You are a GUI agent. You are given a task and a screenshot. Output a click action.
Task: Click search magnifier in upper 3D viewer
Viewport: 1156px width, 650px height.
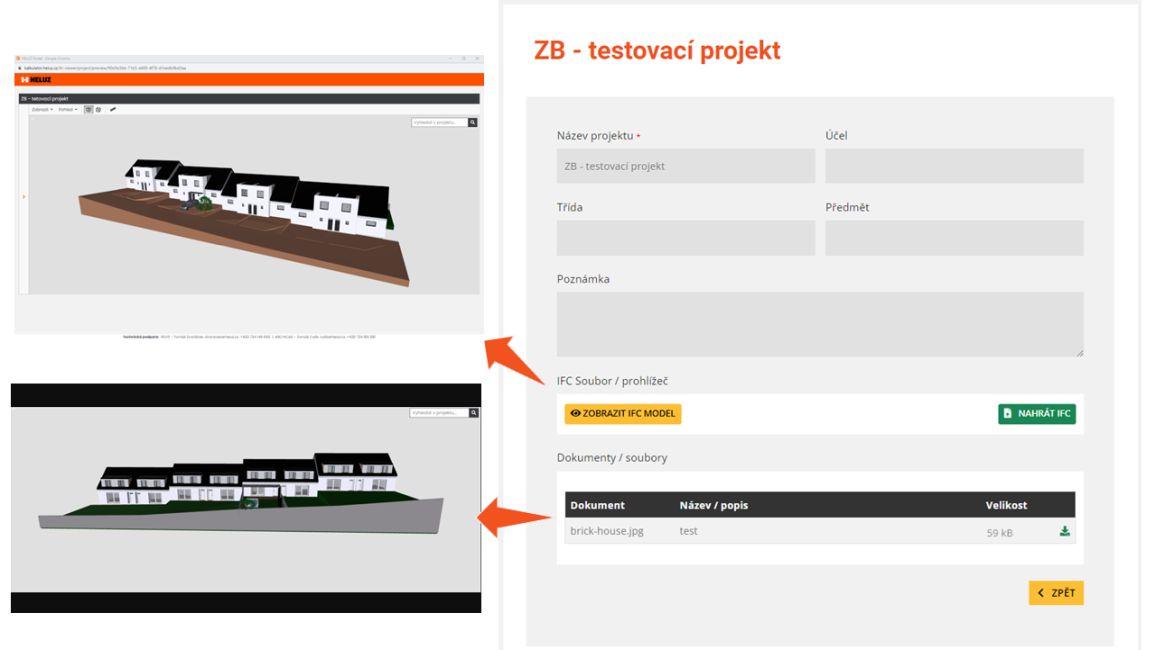[473, 122]
